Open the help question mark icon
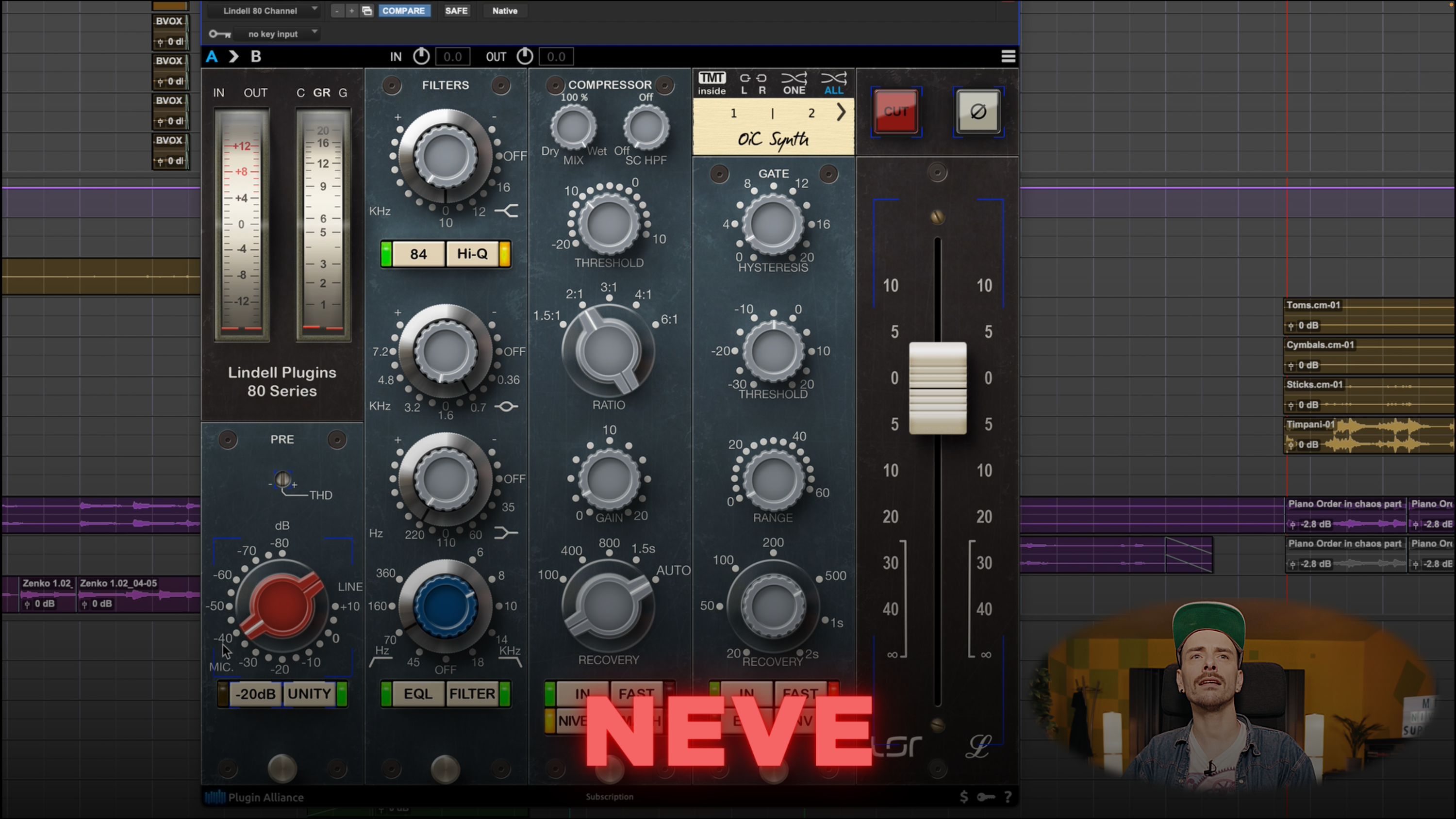 tap(1008, 797)
